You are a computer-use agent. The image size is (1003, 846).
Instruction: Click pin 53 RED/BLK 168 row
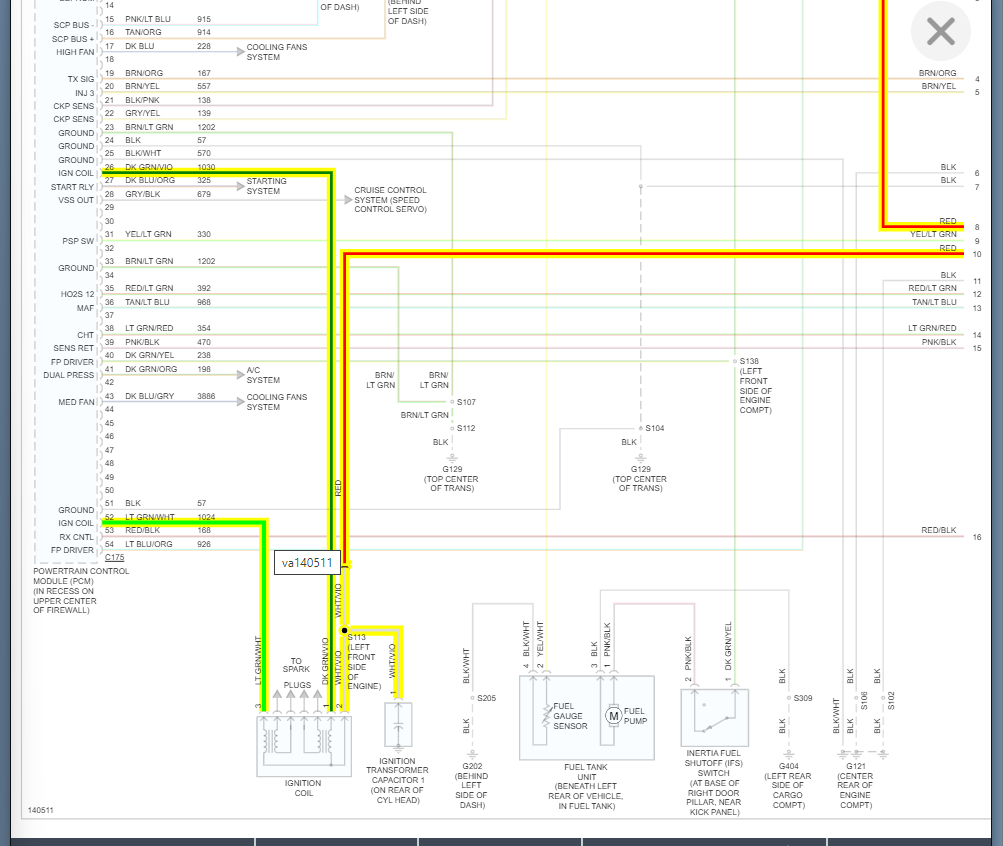[x=158, y=530]
